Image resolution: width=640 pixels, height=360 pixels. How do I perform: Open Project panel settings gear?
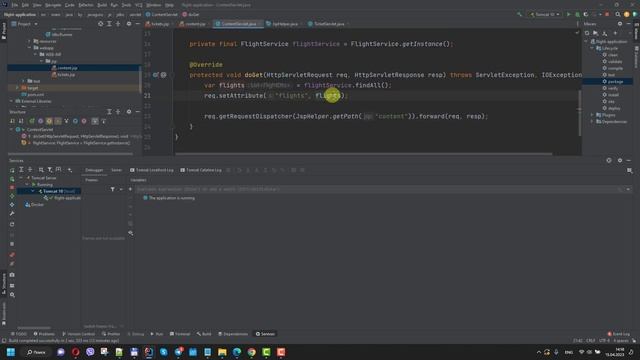(x=129, y=24)
